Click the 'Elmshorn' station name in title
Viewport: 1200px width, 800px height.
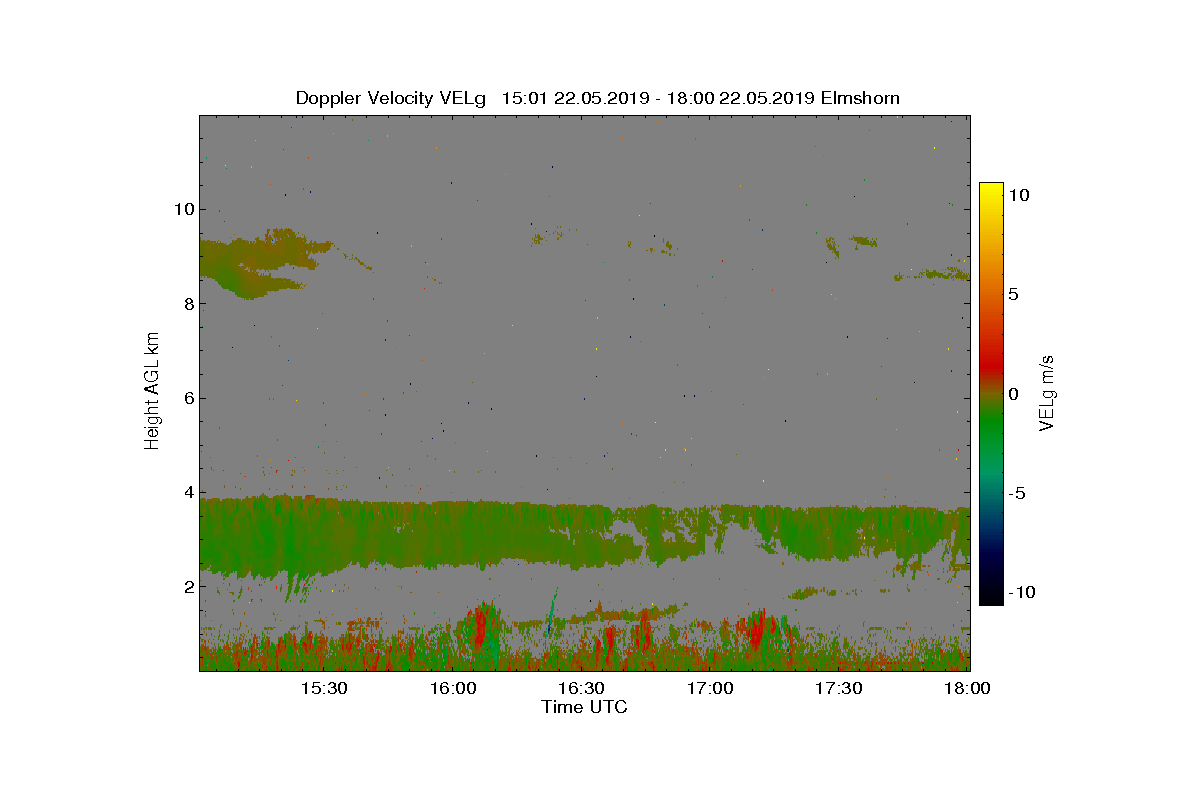pos(859,98)
